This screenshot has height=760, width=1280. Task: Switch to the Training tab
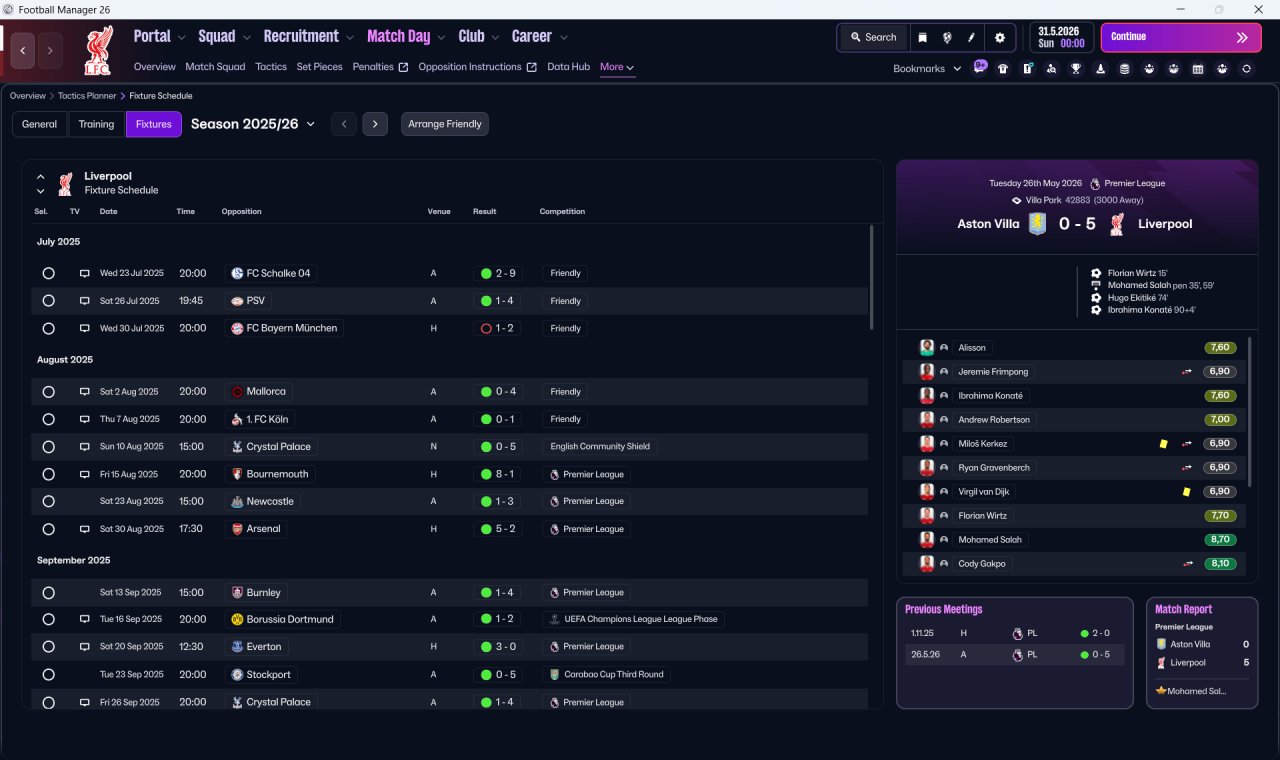click(96, 124)
